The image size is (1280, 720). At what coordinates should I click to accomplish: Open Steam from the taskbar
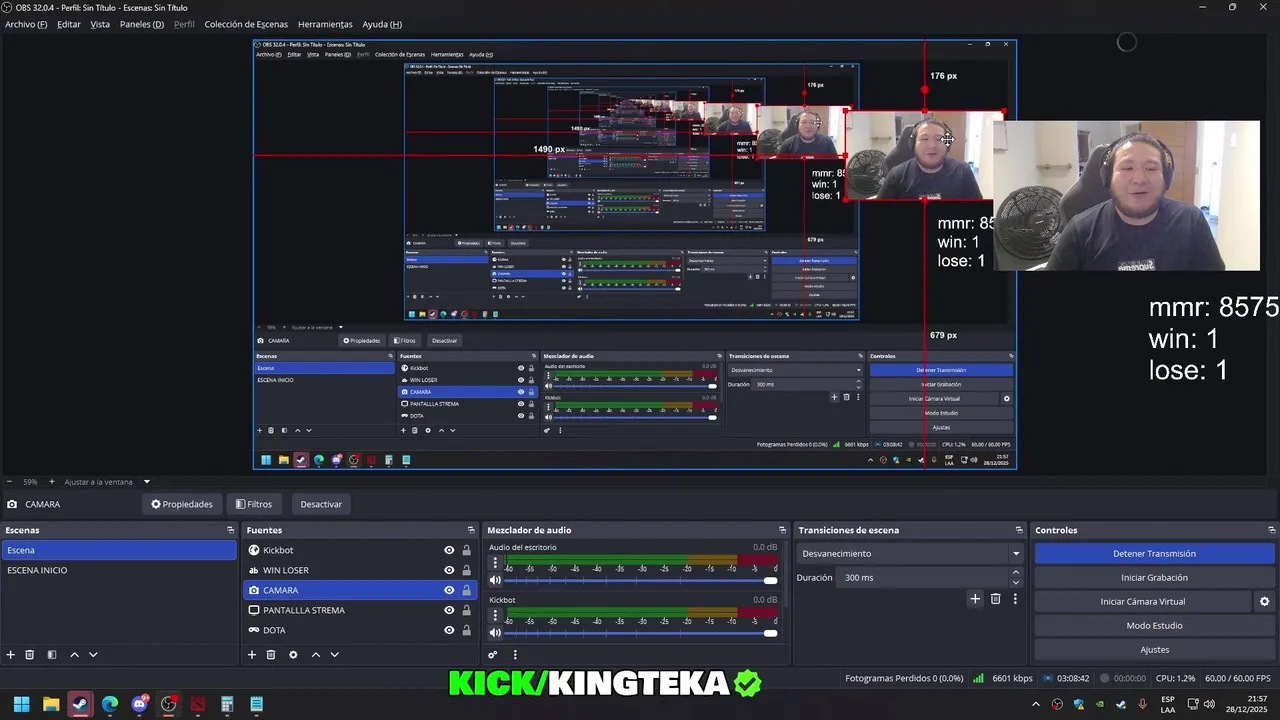pyautogui.click(x=80, y=704)
